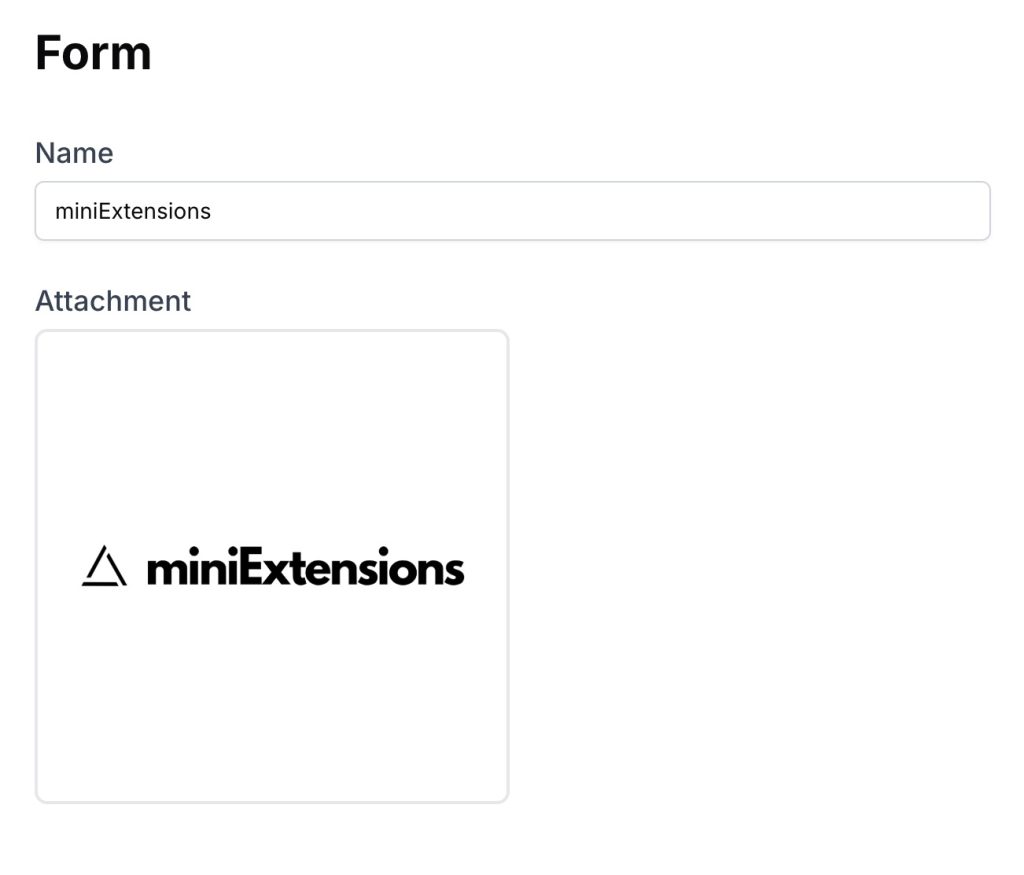Open the attachment preview thumbnail
This screenshot has width=1024, height=875.
coord(272,566)
